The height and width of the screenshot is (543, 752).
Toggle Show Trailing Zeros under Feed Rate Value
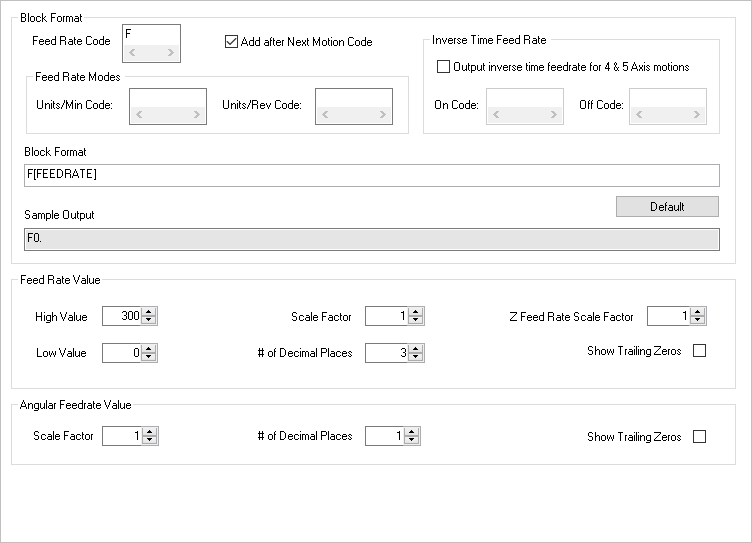[x=699, y=351]
